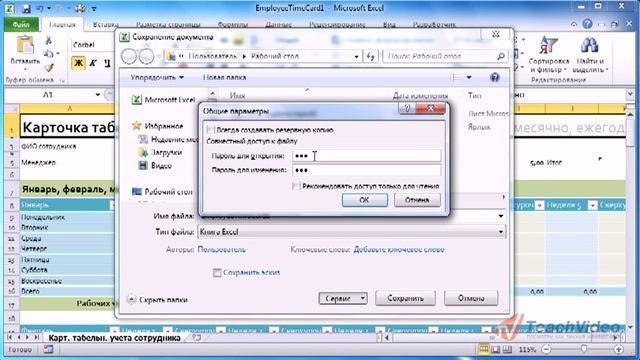
Task: Click the insert new sheet tab icon
Action: [197, 338]
